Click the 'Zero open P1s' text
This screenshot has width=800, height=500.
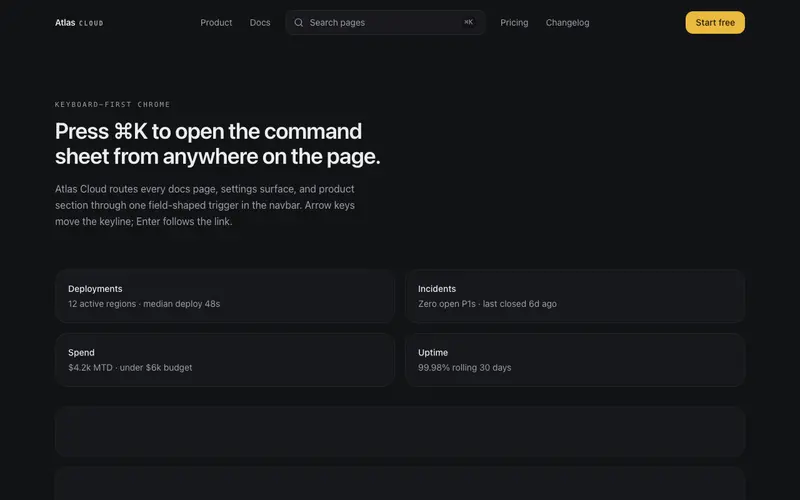click(x=447, y=304)
